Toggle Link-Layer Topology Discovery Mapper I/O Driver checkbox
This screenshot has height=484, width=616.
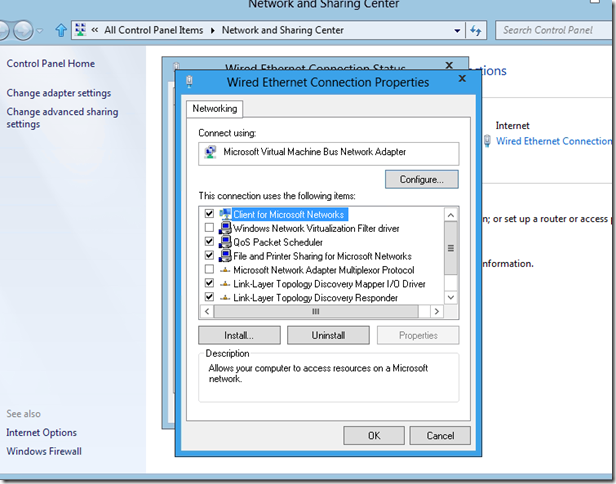pos(209,283)
